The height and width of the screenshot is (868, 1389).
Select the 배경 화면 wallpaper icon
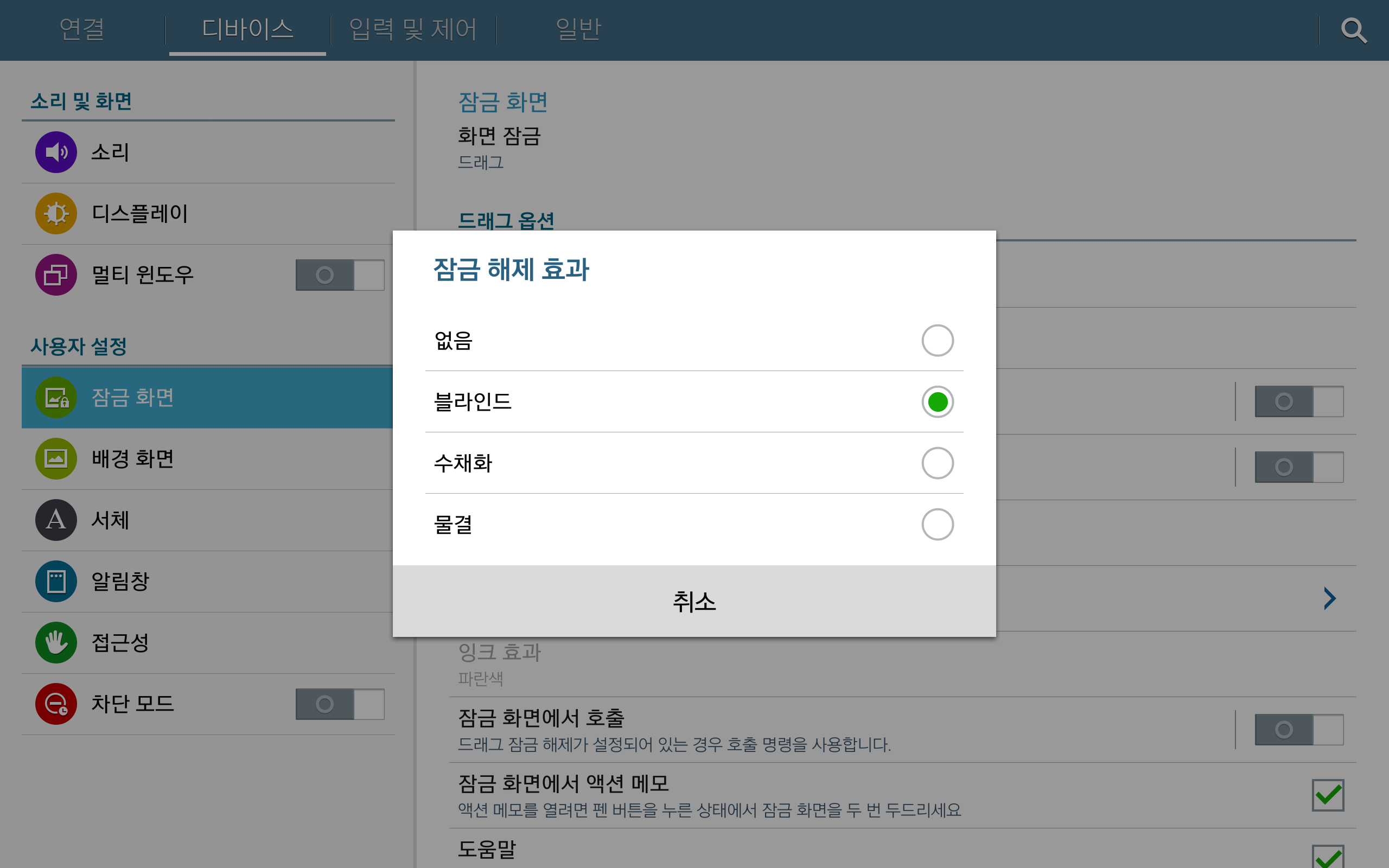(x=56, y=459)
